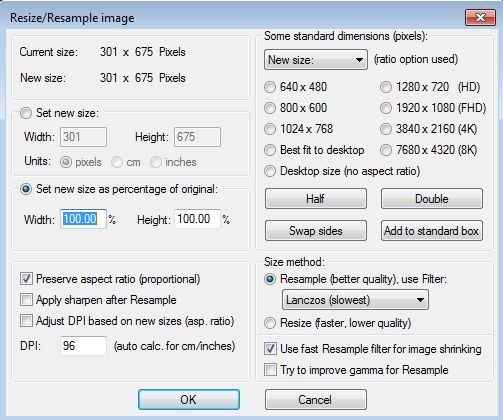The width and height of the screenshot is (503, 420).
Task: Confirm the dialog with OK
Action: (x=189, y=399)
